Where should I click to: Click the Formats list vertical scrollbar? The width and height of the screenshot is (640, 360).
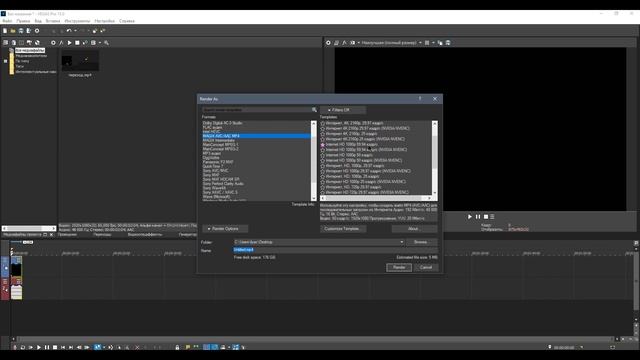click(x=314, y=160)
